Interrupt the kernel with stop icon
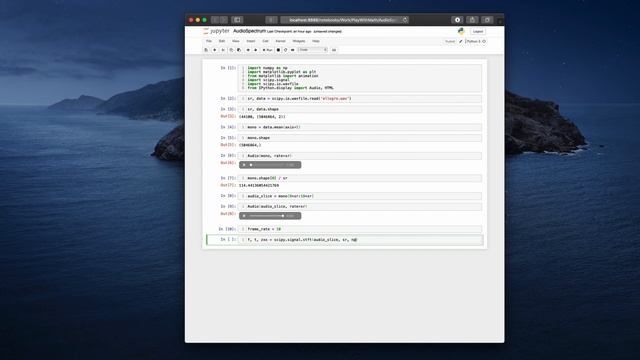The height and width of the screenshot is (360, 640). (278, 50)
